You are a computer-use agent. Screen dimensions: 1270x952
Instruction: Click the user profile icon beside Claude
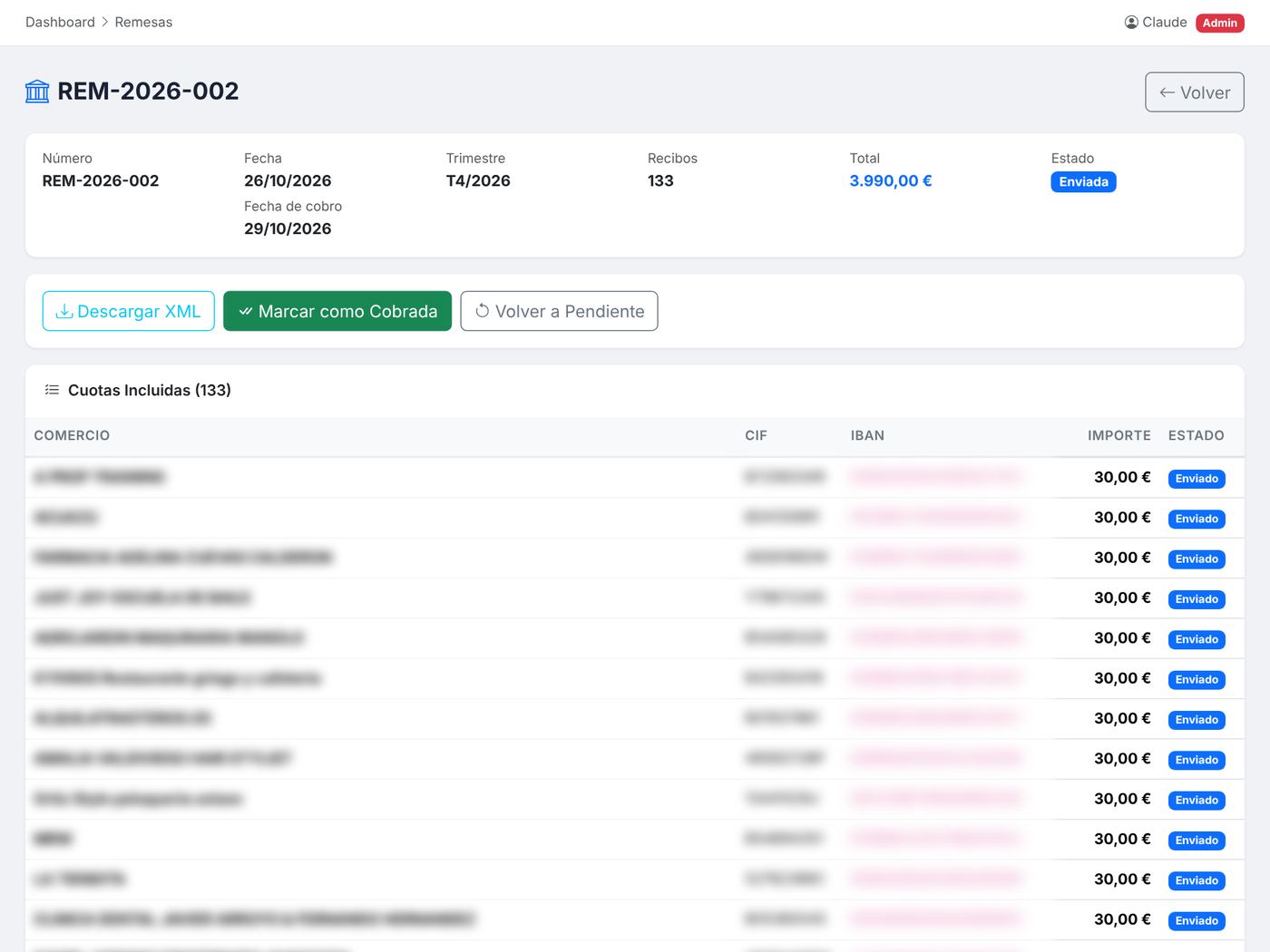(1131, 23)
